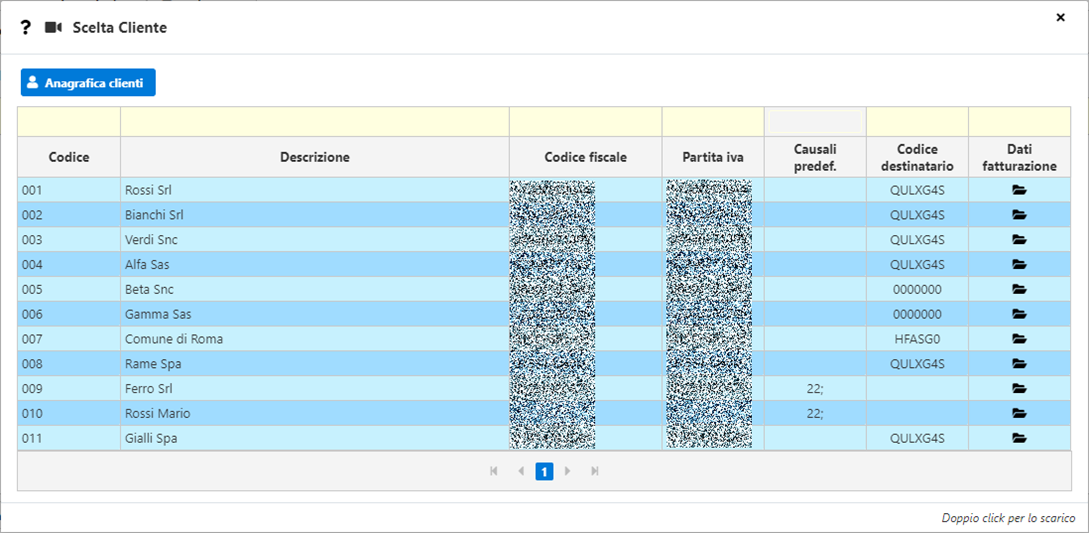The image size is (1089, 533).
Task: Sort by the Codice destinatario column header
Action: pyautogui.click(x=917, y=157)
